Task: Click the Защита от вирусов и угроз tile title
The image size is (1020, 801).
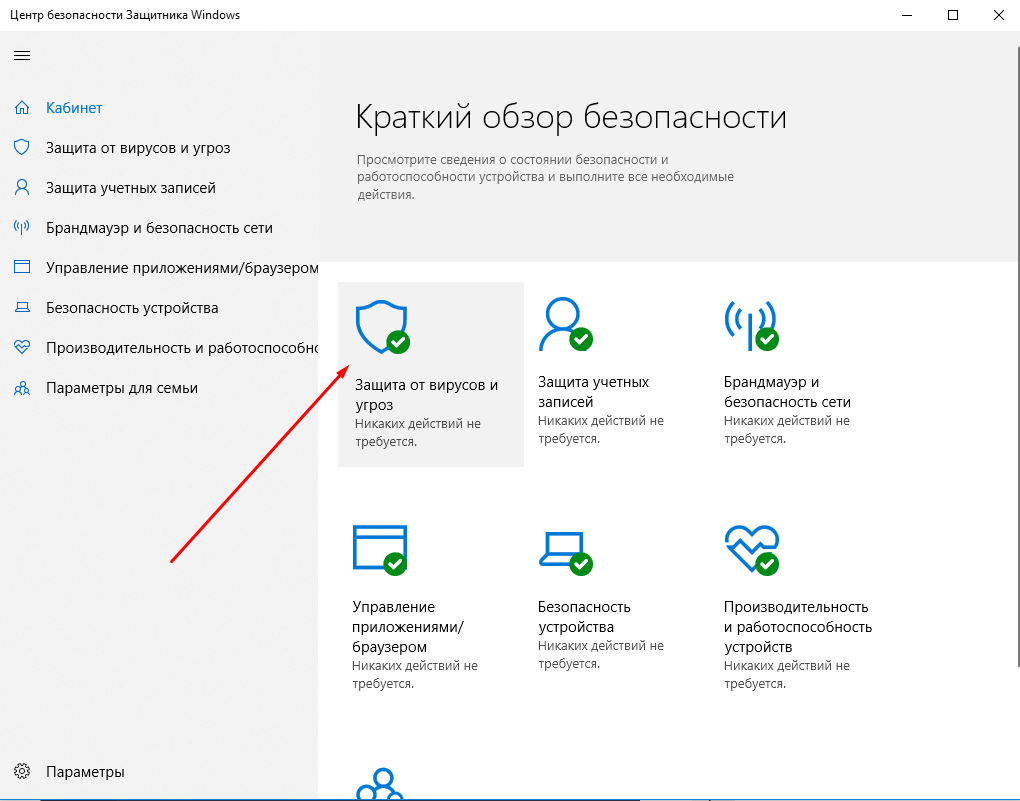Action: pos(426,394)
